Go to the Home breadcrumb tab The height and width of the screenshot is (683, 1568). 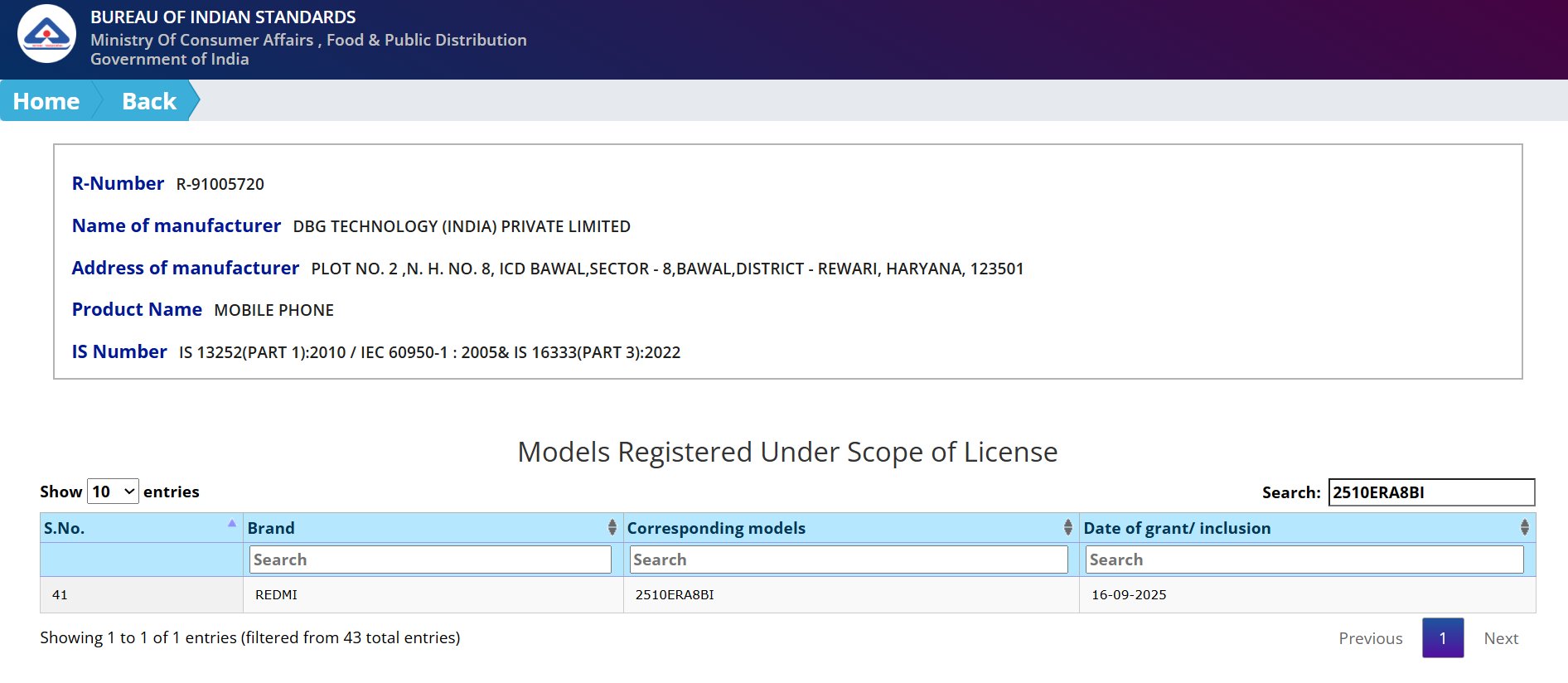point(46,101)
